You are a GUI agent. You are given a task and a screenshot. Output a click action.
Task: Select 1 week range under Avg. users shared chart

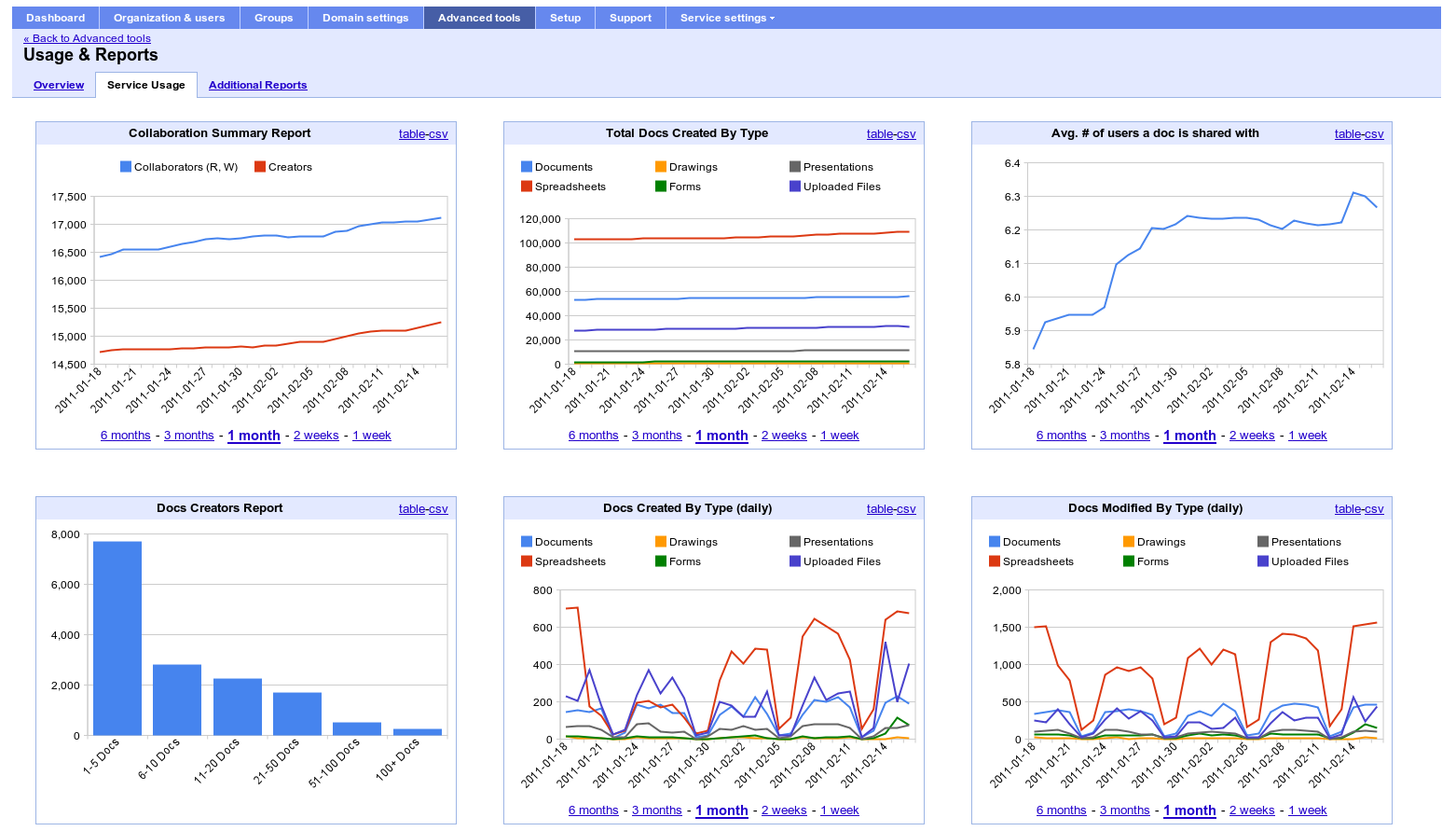(1308, 436)
